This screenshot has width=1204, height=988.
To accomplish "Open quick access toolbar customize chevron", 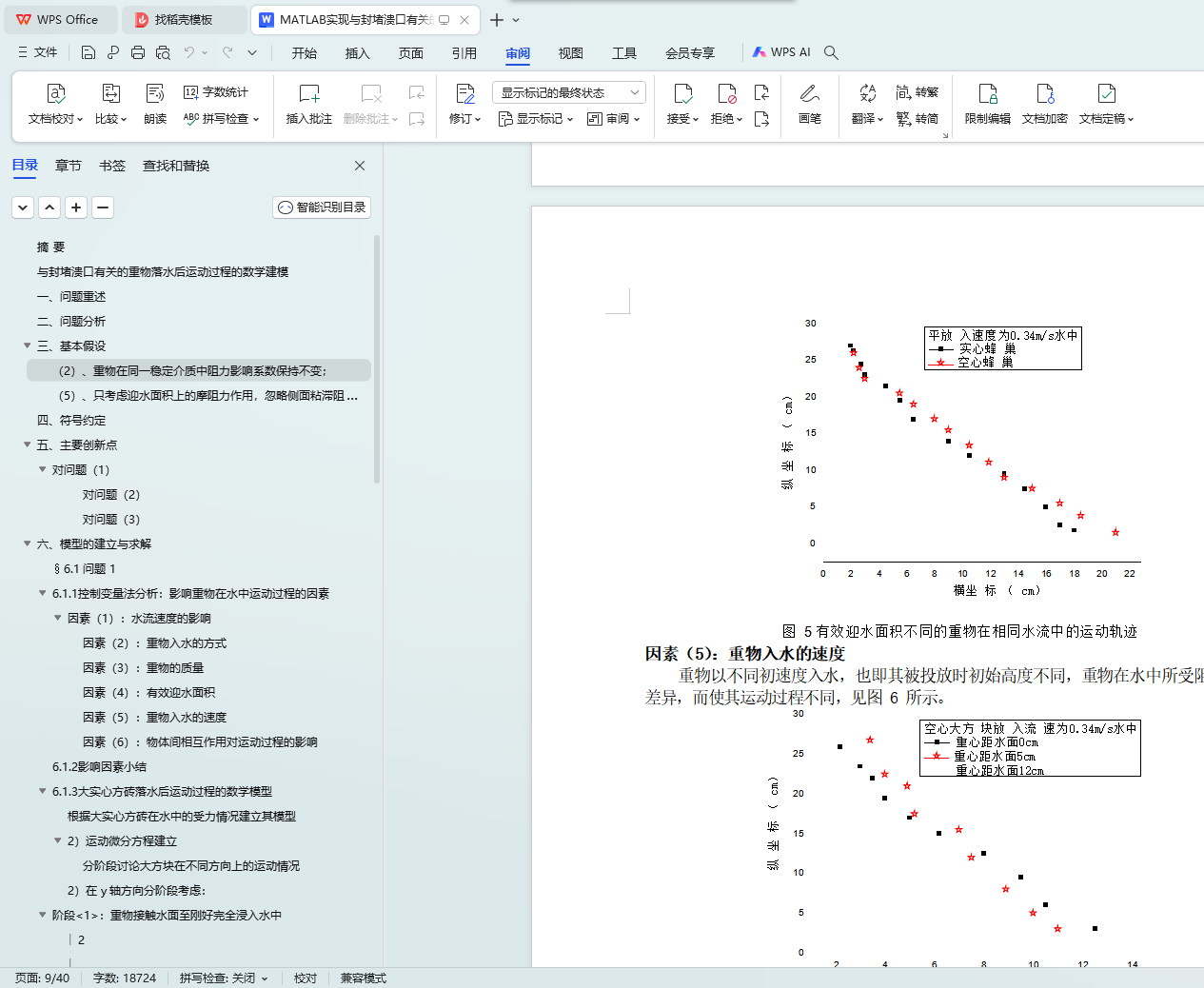I will (252, 52).
